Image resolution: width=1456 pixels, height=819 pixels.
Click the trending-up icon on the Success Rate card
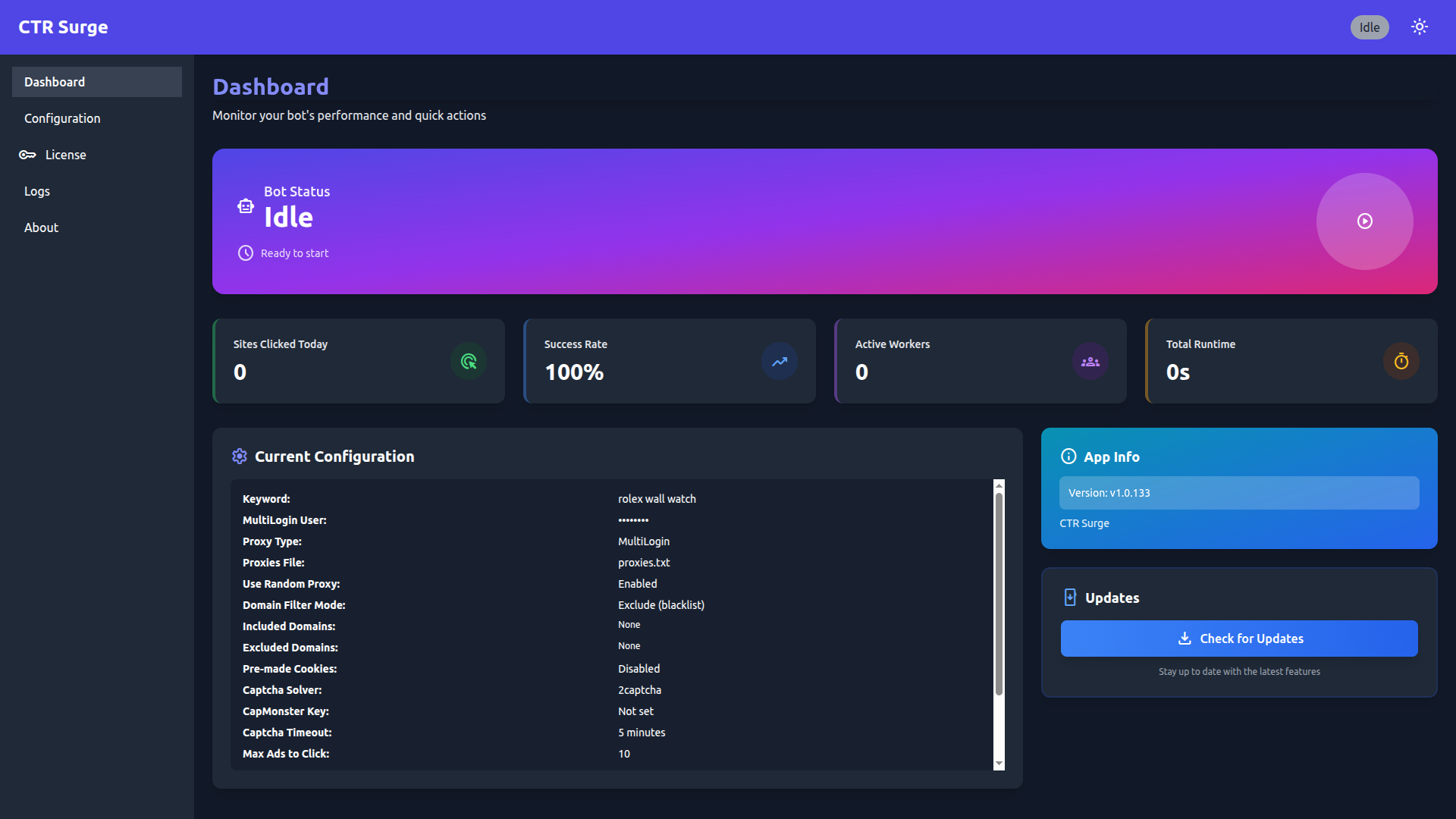(780, 362)
